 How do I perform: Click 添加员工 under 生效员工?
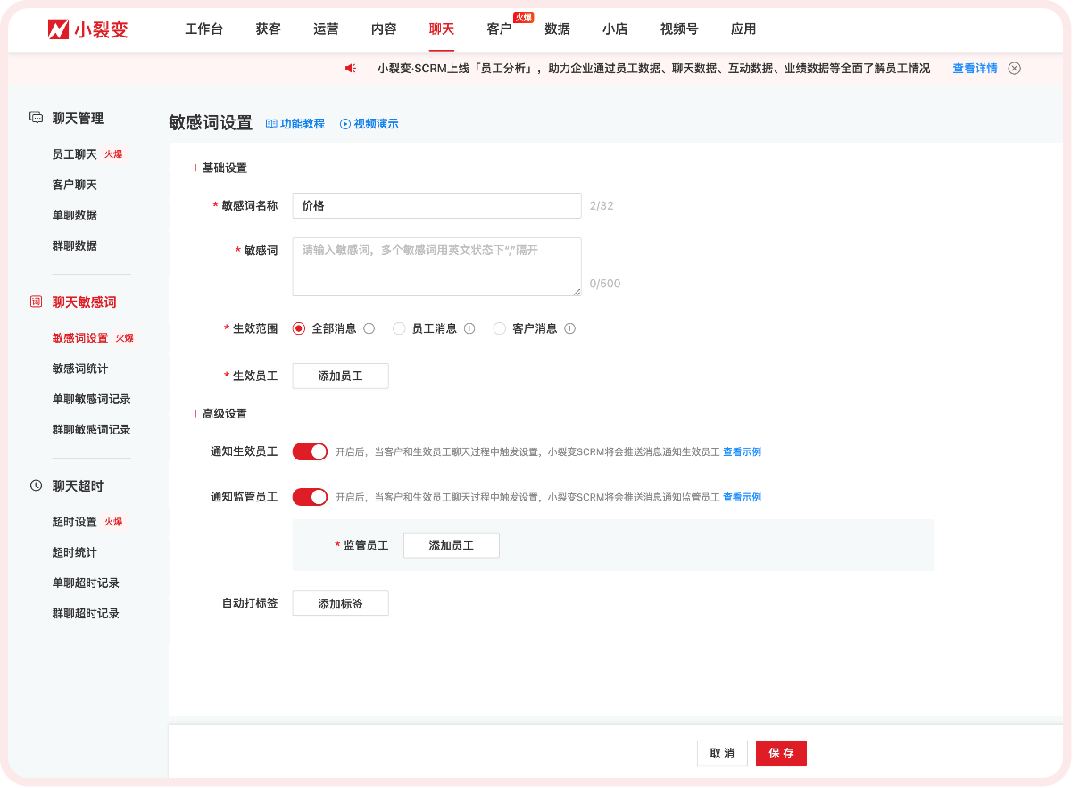[x=340, y=375]
